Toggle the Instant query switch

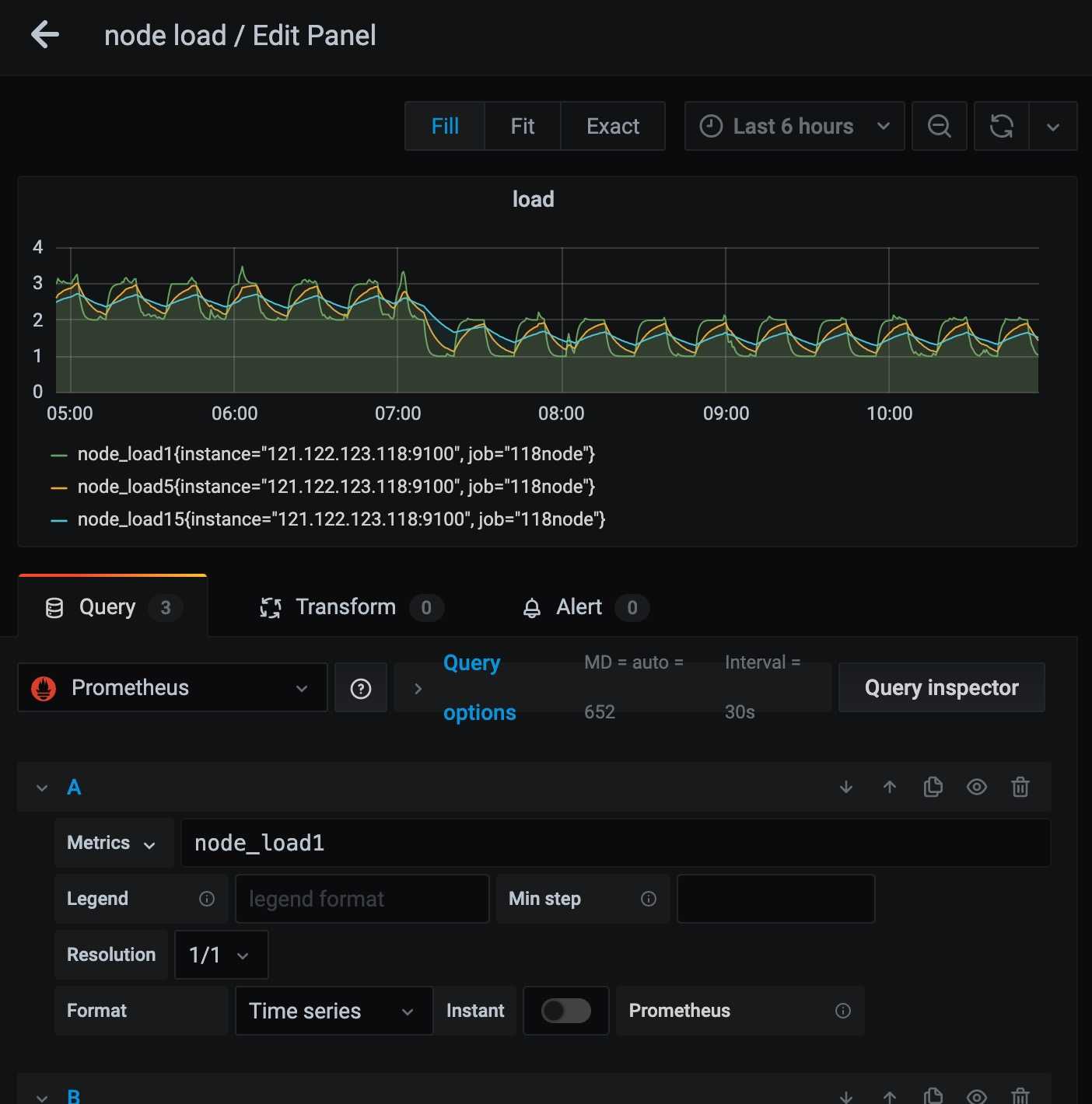click(x=566, y=1011)
